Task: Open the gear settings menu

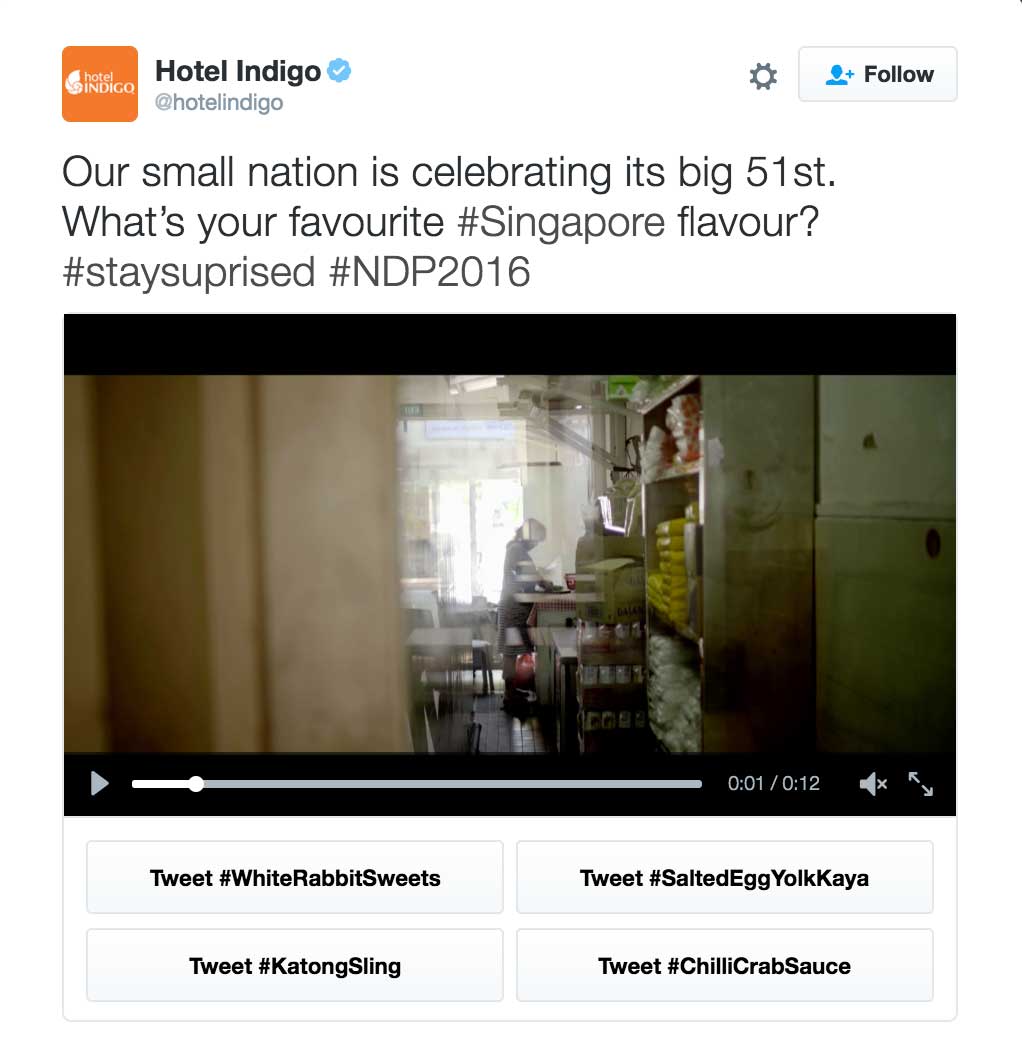Action: click(x=763, y=76)
